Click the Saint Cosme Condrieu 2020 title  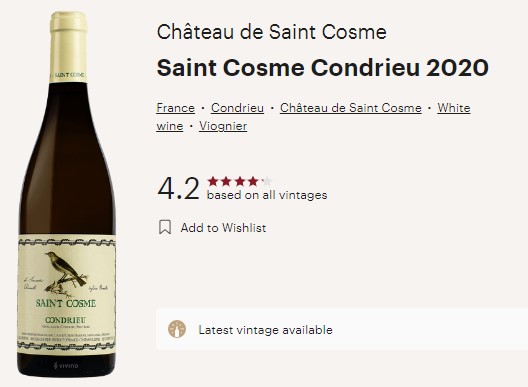click(x=323, y=68)
